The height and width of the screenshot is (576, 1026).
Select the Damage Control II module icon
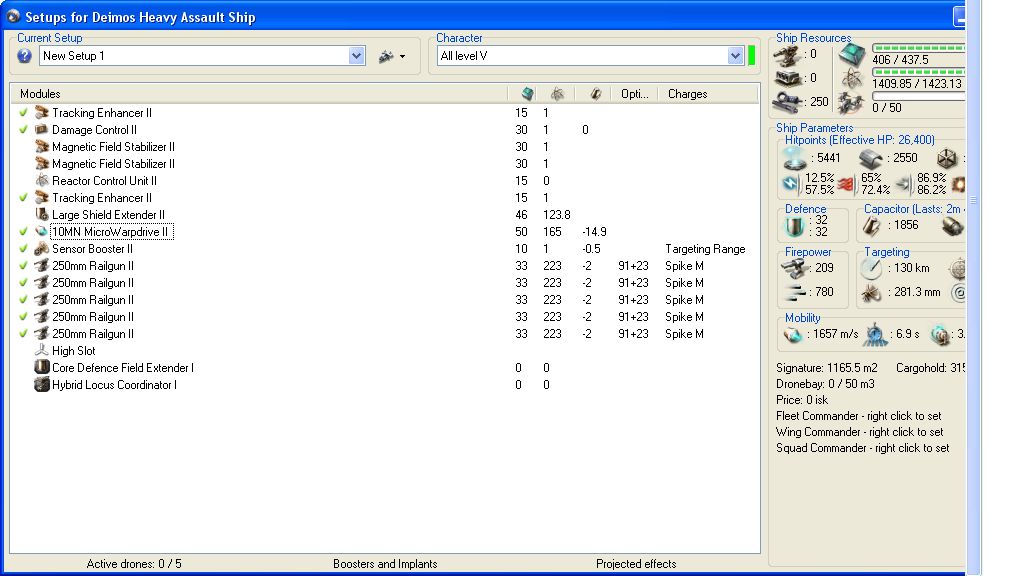(41, 130)
